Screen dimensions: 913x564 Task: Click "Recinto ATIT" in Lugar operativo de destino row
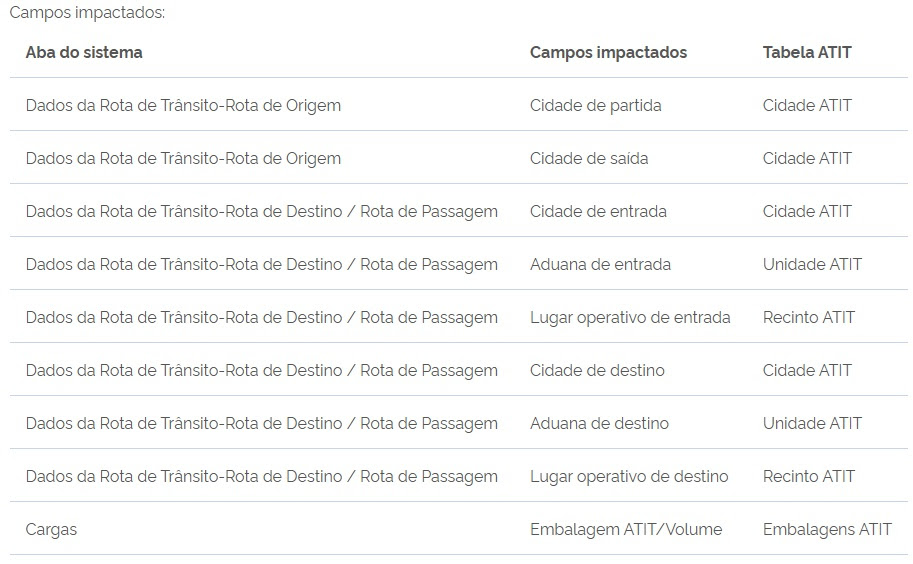tap(809, 476)
